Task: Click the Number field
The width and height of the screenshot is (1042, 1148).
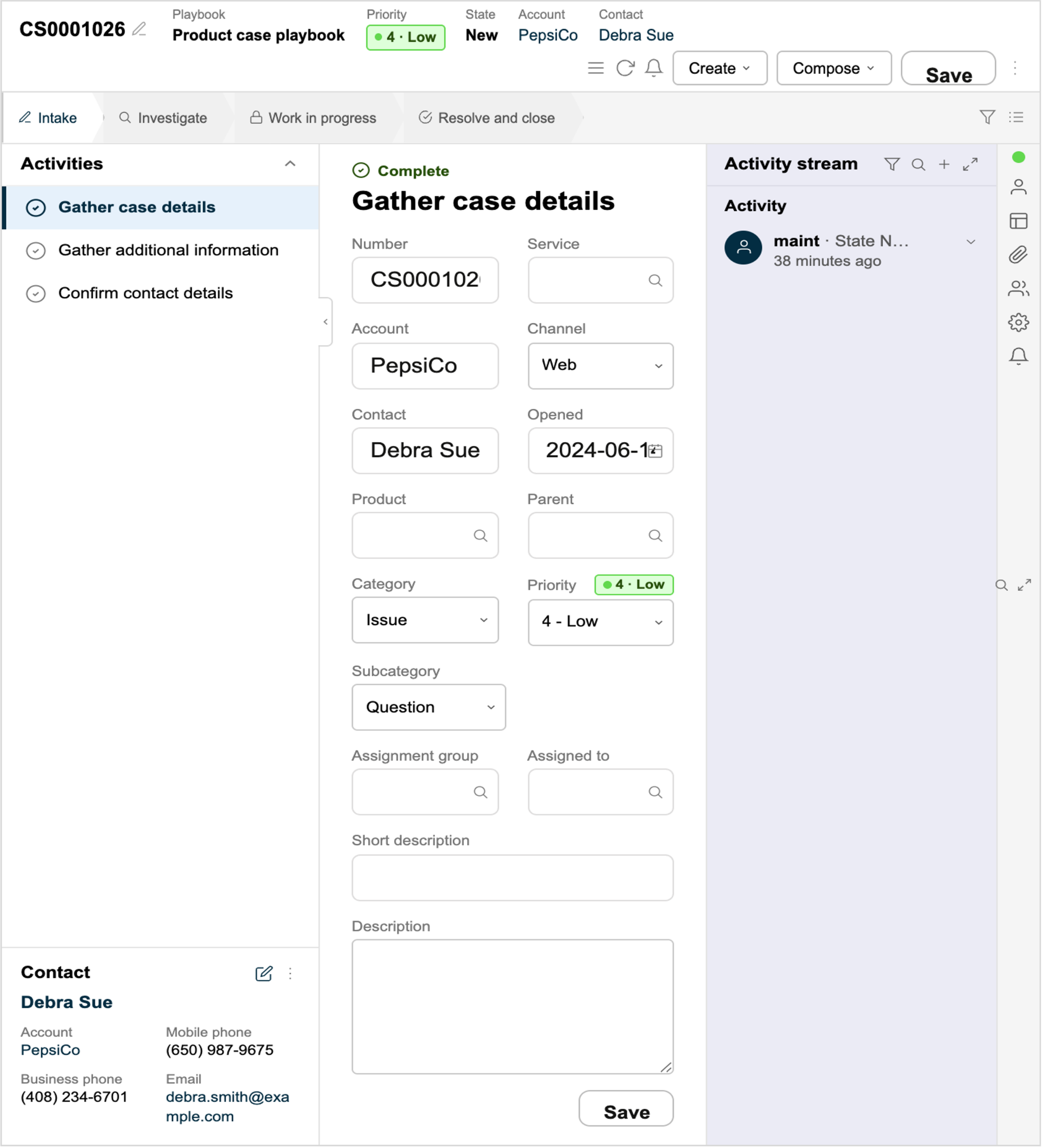Action: click(425, 280)
